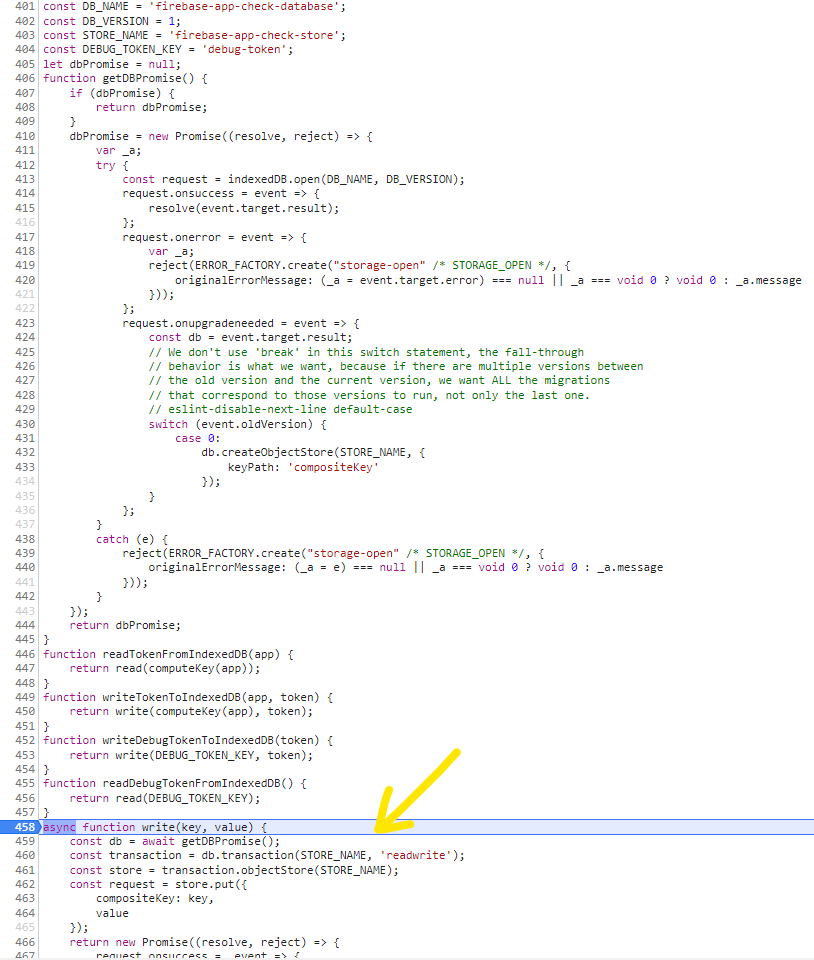The height and width of the screenshot is (960, 814).
Task: Click line number 460 in the gutter
Action: point(25,855)
